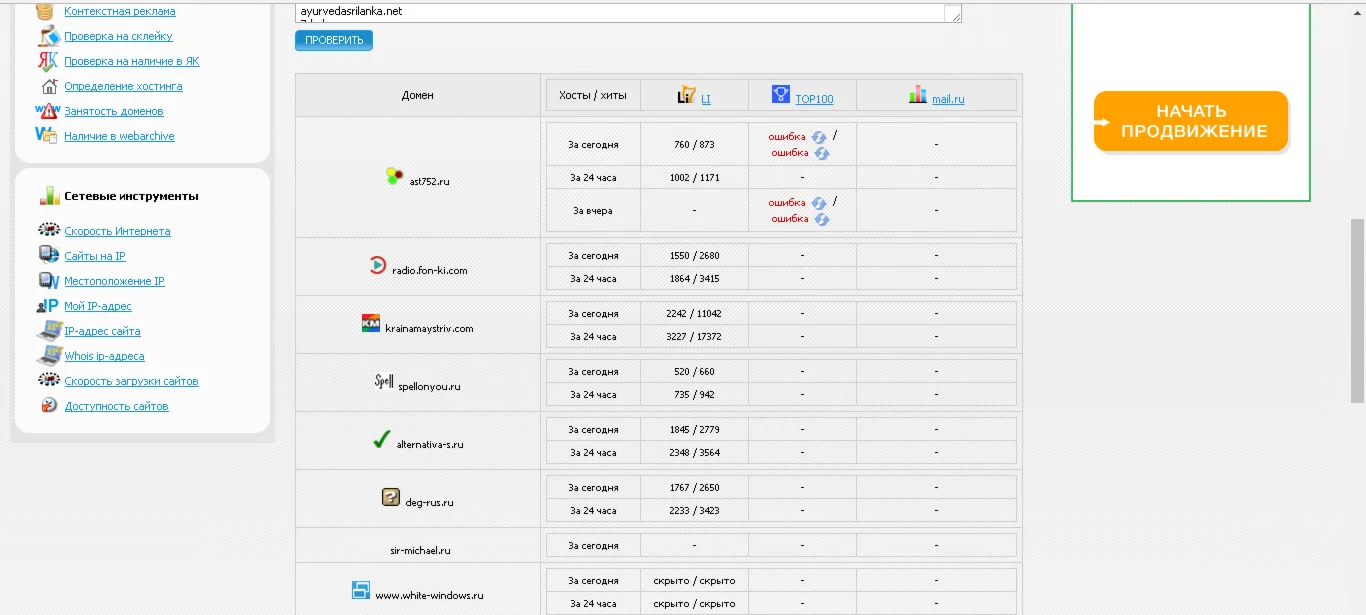This screenshot has height=615, width=1366.
Task: Open the Занятость доменов link
Action: click(114, 112)
